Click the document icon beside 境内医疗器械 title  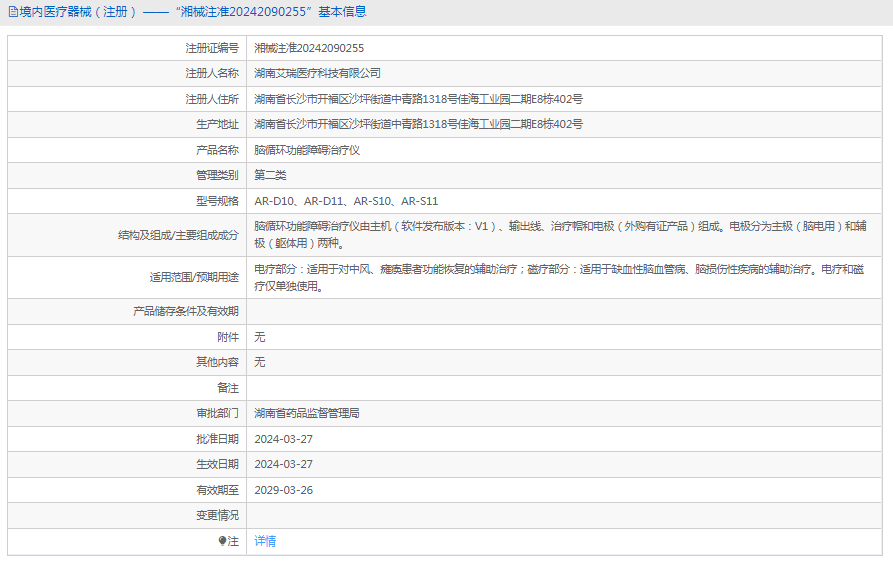click(x=13, y=12)
